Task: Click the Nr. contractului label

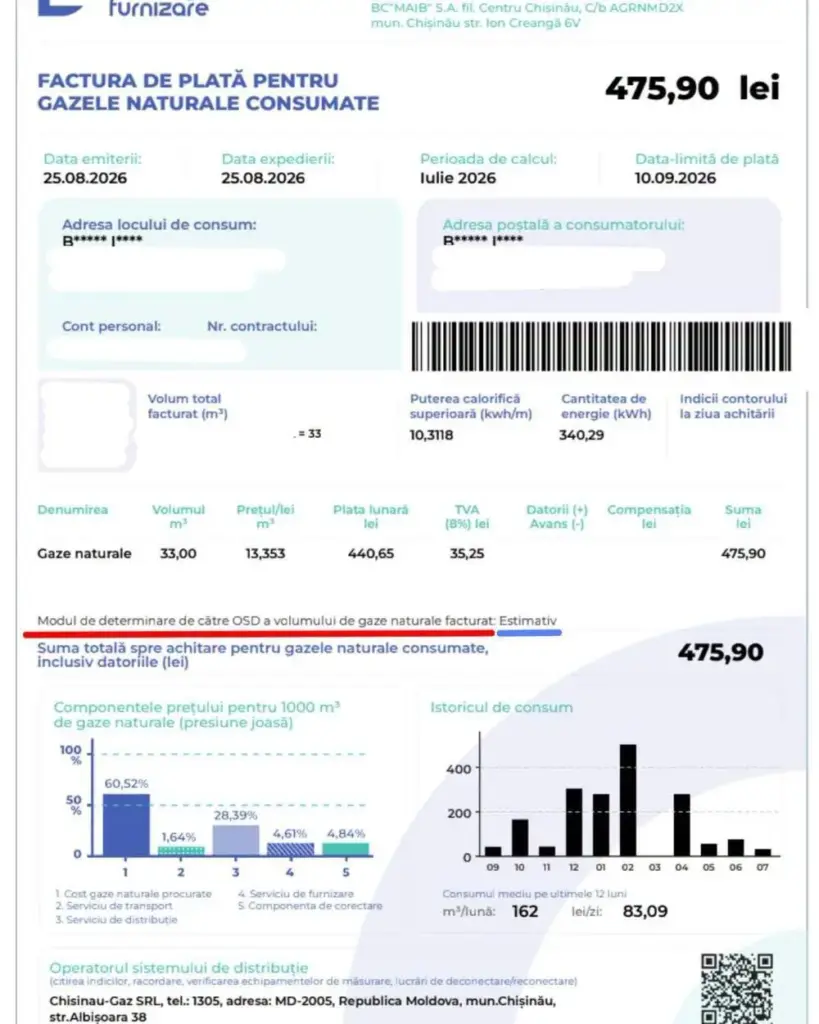Action: (x=262, y=326)
